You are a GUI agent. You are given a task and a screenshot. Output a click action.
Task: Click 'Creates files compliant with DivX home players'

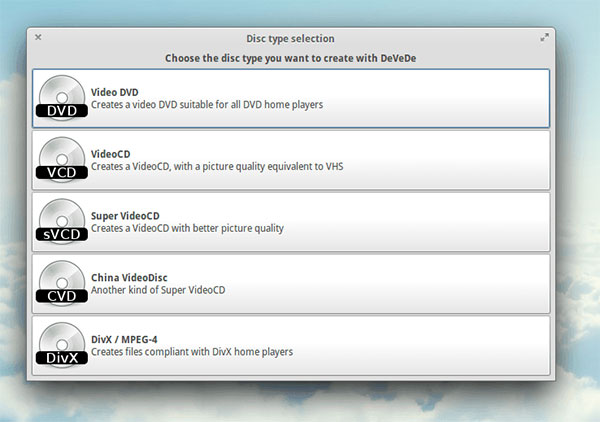(192, 352)
